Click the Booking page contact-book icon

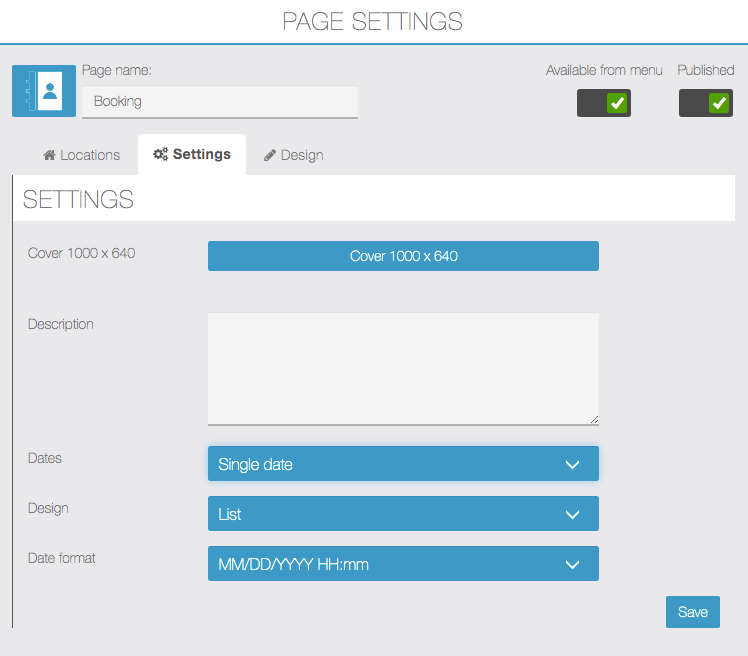click(44, 91)
